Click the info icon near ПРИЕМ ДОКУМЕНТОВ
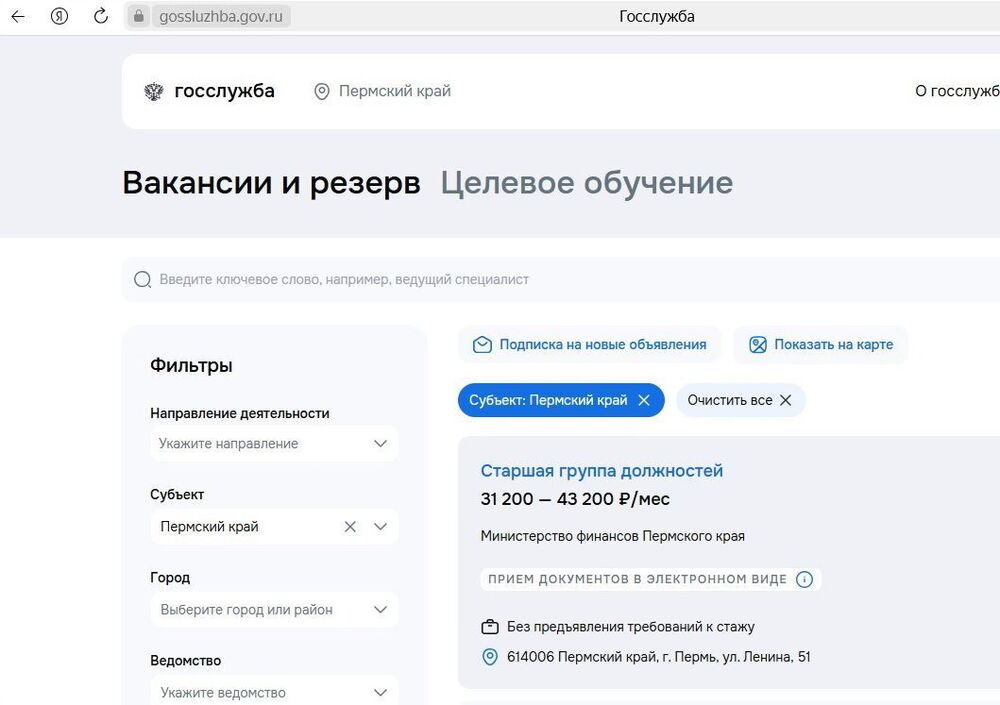This screenshot has width=1000, height=705. 805,579
